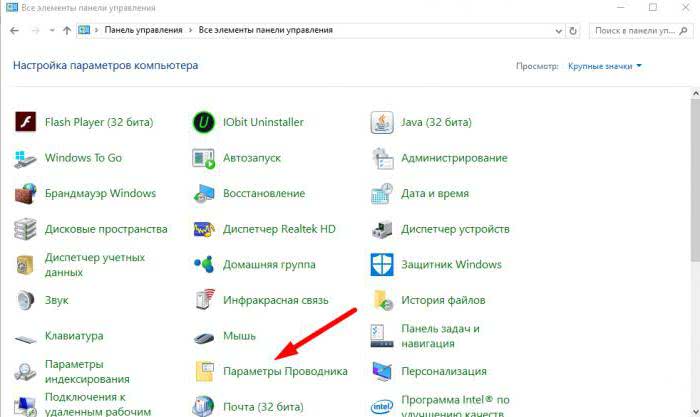Click the Персонализация icon
This screenshot has height=417, width=700.
(382, 371)
